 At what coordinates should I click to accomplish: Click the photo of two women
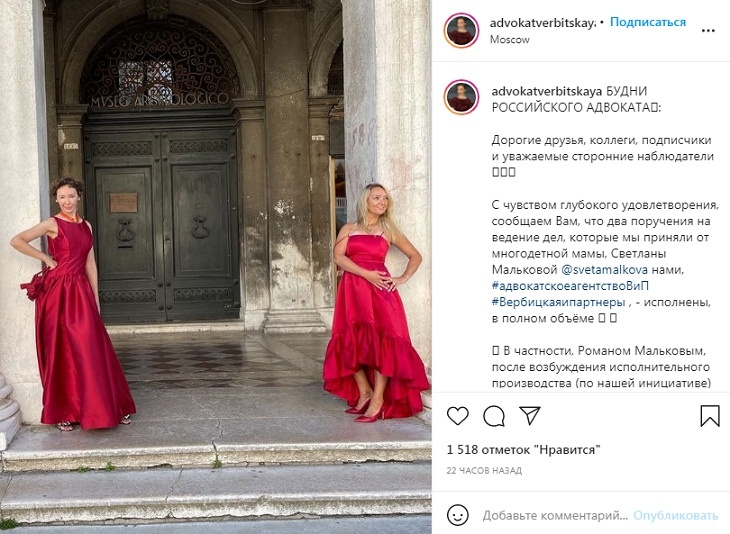tap(216, 267)
